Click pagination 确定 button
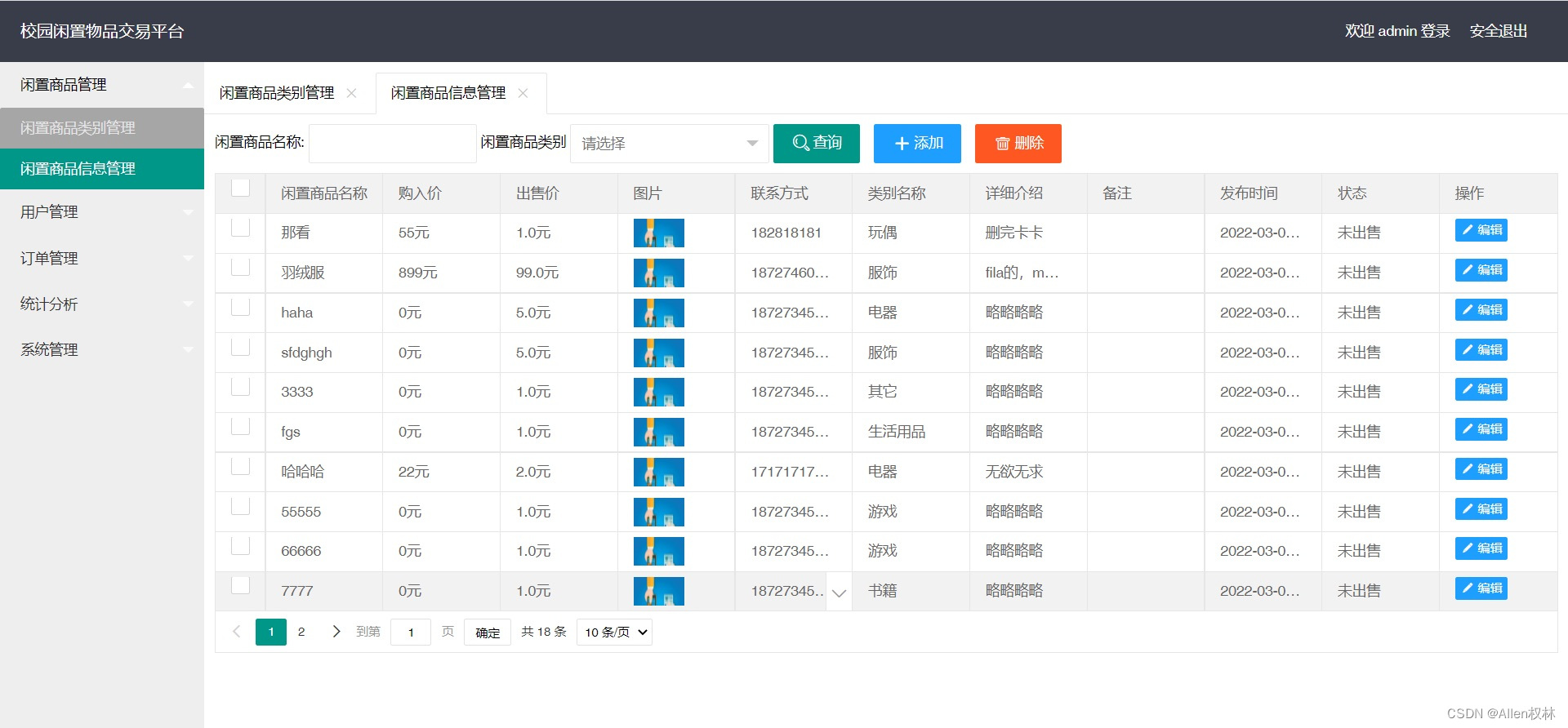Screen dimensions: 1568x728 click(x=488, y=633)
